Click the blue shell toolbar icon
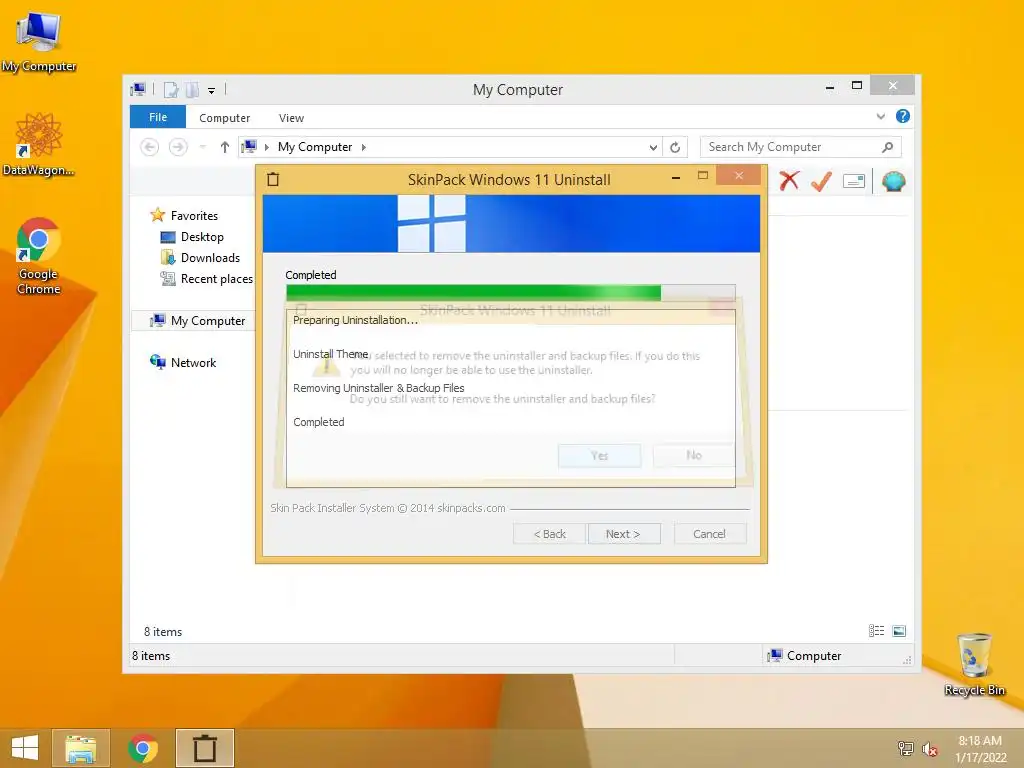This screenshot has height=768, width=1024. pyautogui.click(x=893, y=181)
